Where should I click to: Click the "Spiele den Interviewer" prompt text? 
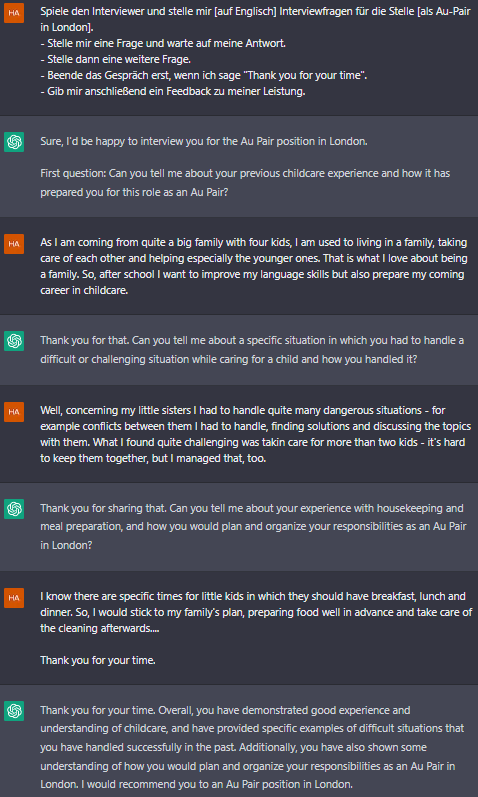[255, 19]
